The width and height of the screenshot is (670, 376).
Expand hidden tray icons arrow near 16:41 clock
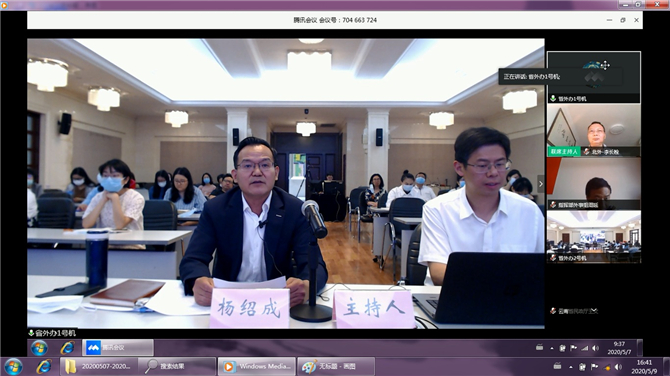coord(571,367)
